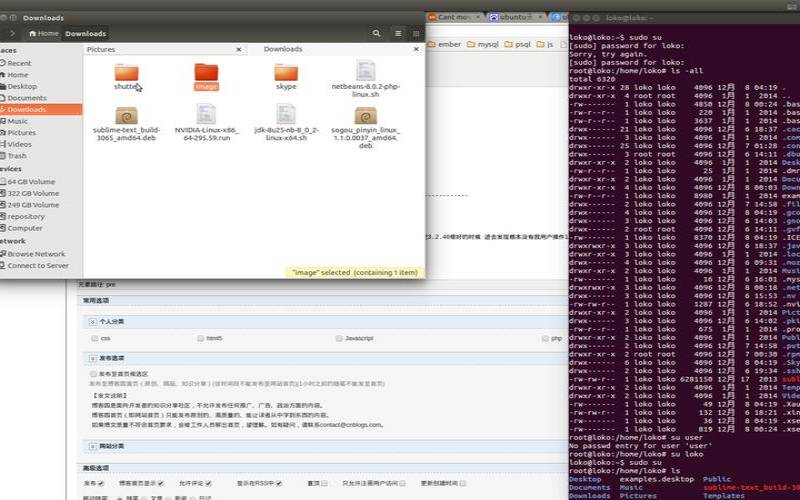The image size is (800, 500).
Task: Open the psql bookmarks folder
Action: click(517, 44)
